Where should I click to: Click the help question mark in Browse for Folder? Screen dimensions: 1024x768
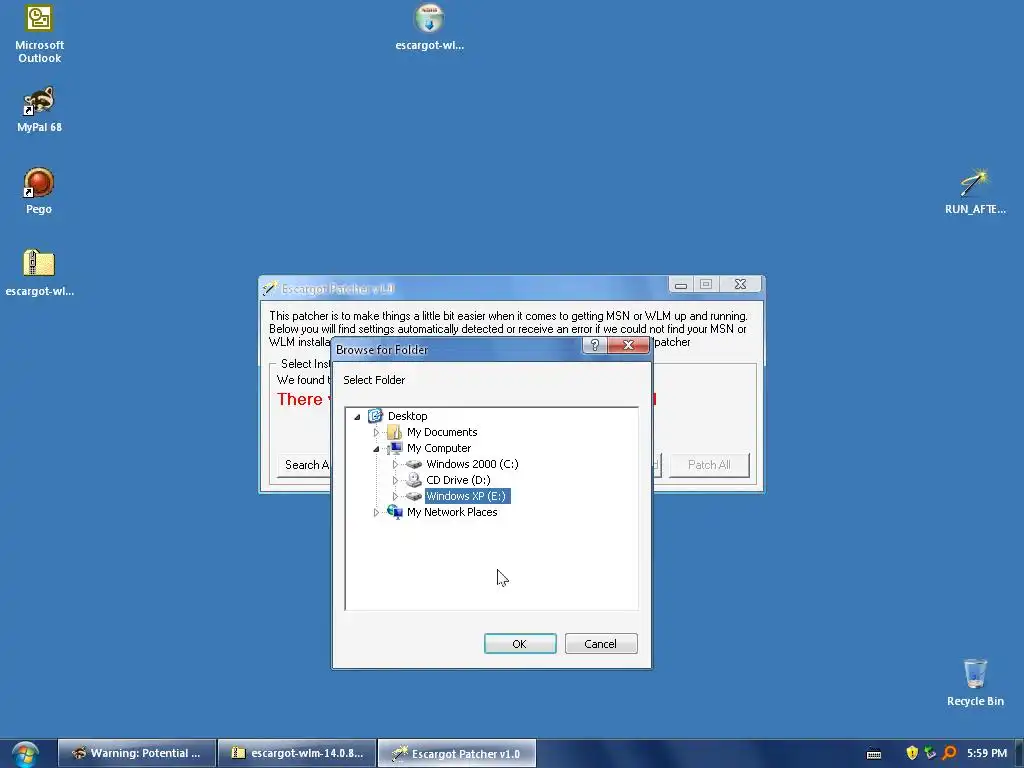pyautogui.click(x=594, y=345)
